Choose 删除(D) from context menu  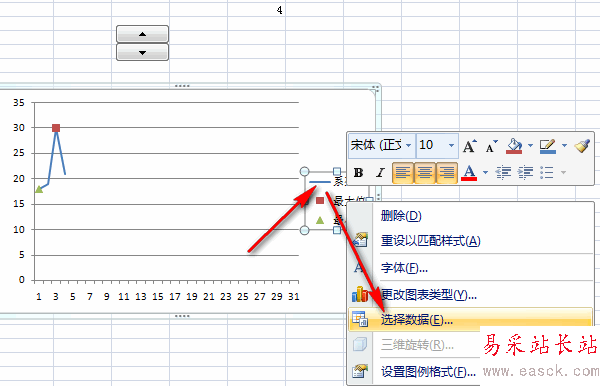pyautogui.click(x=471, y=216)
